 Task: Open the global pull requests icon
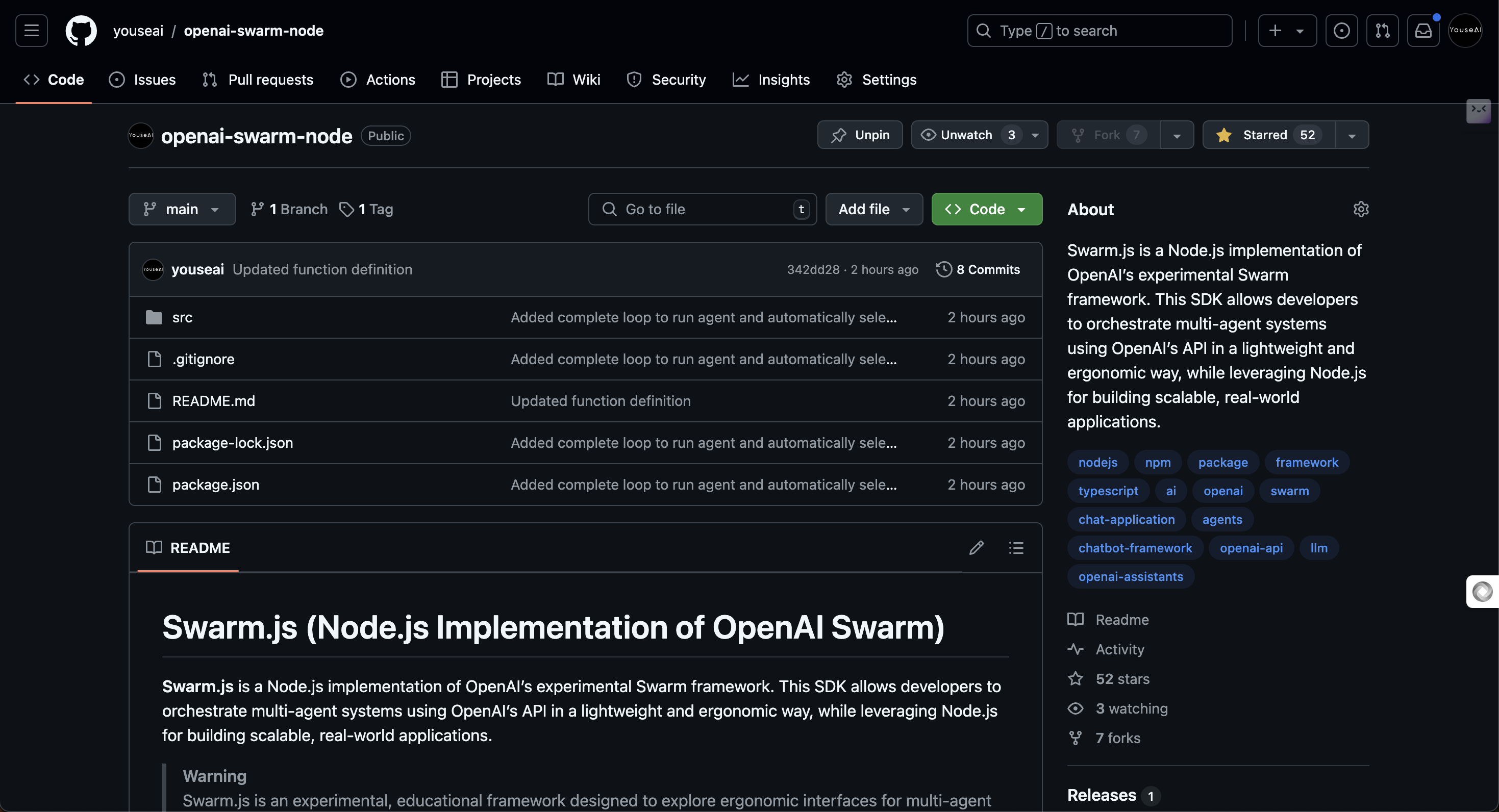pos(1382,30)
